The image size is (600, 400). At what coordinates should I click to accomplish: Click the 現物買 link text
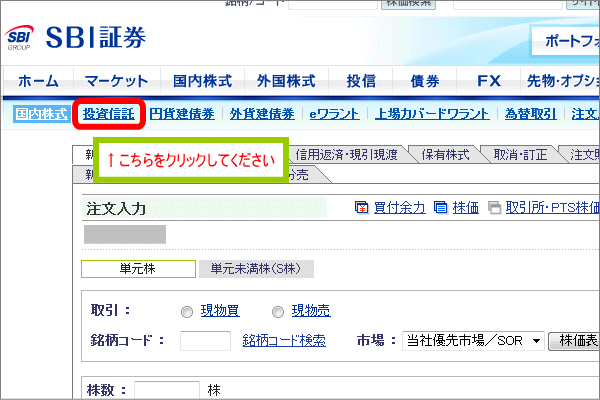pos(220,310)
